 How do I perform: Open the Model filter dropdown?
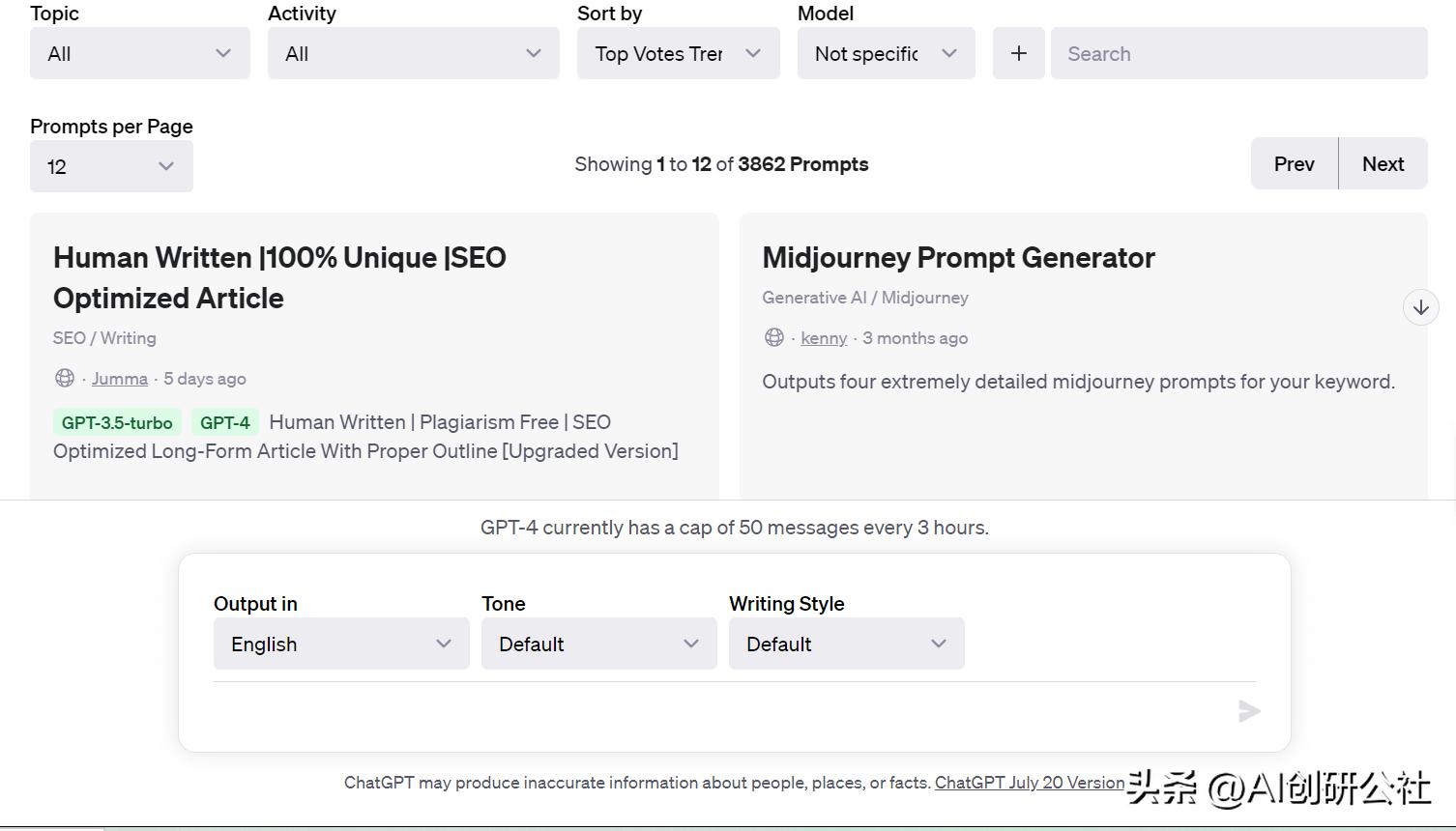pos(886,54)
